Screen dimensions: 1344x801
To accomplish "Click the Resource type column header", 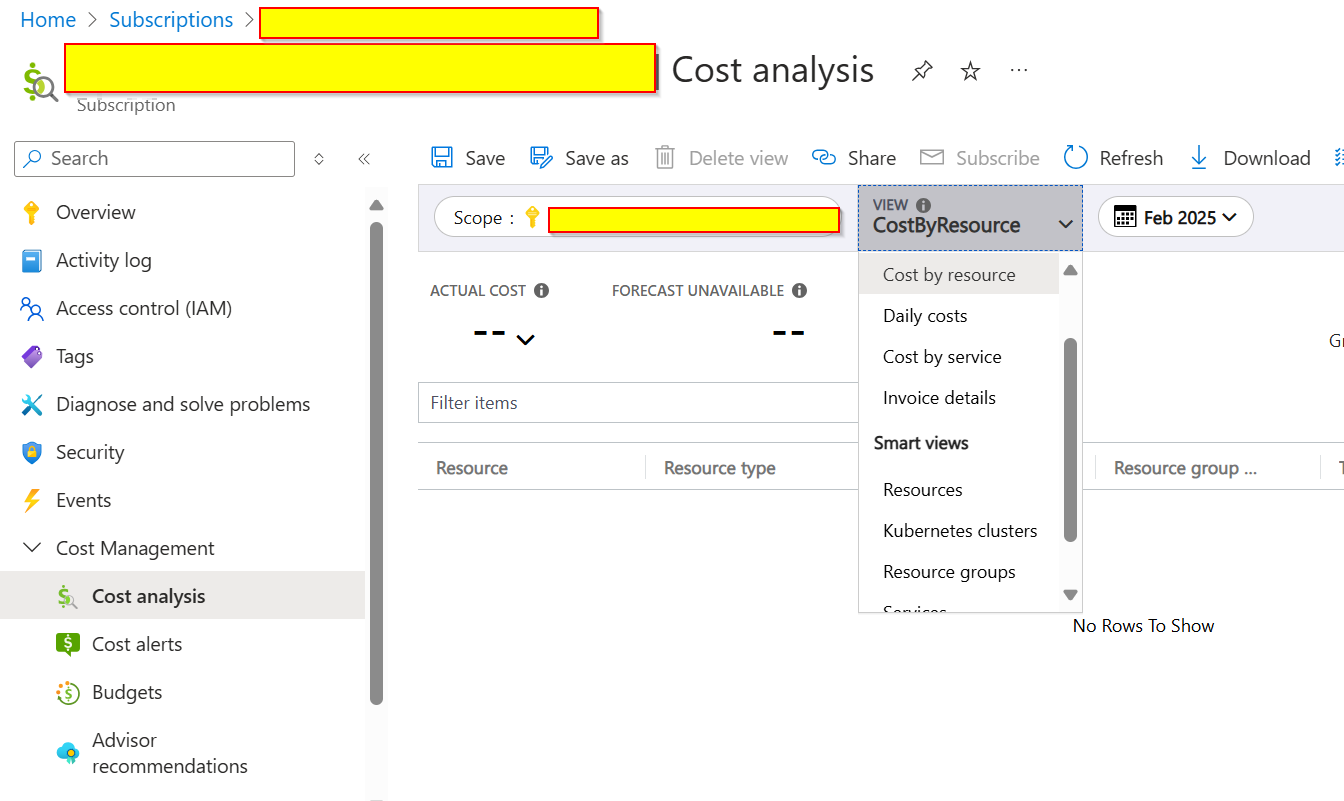I will click(x=720, y=468).
